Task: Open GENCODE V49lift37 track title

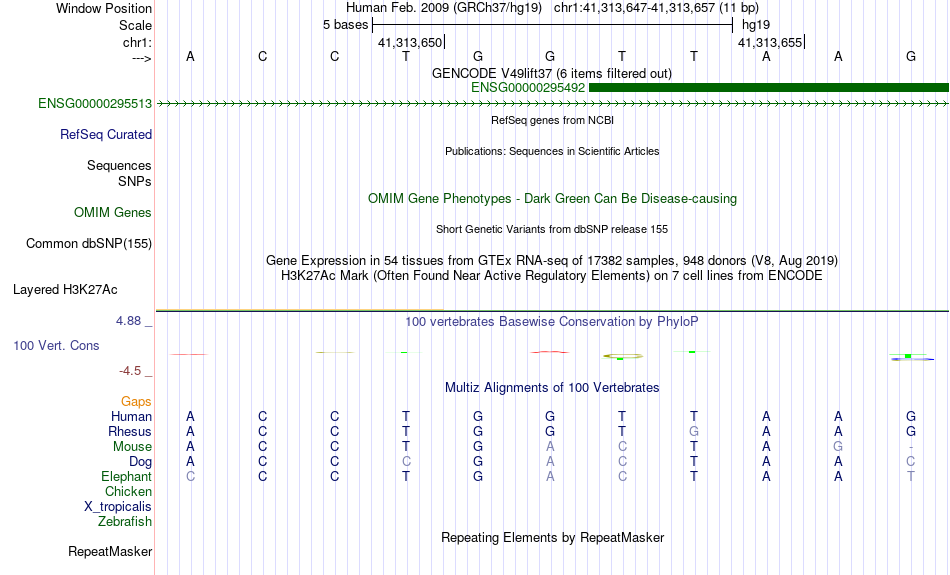Action: (x=551, y=73)
